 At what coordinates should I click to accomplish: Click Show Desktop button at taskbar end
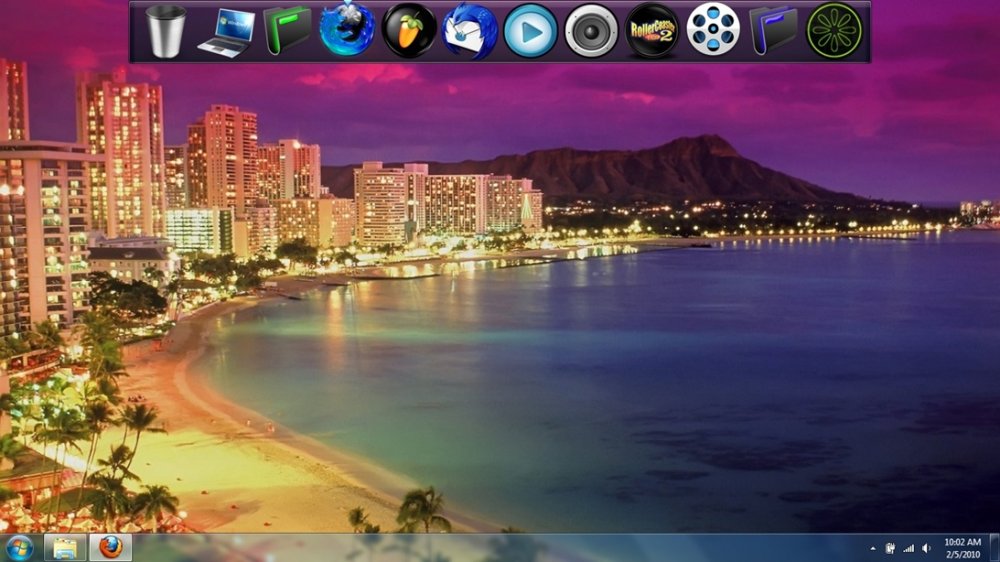(994, 548)
